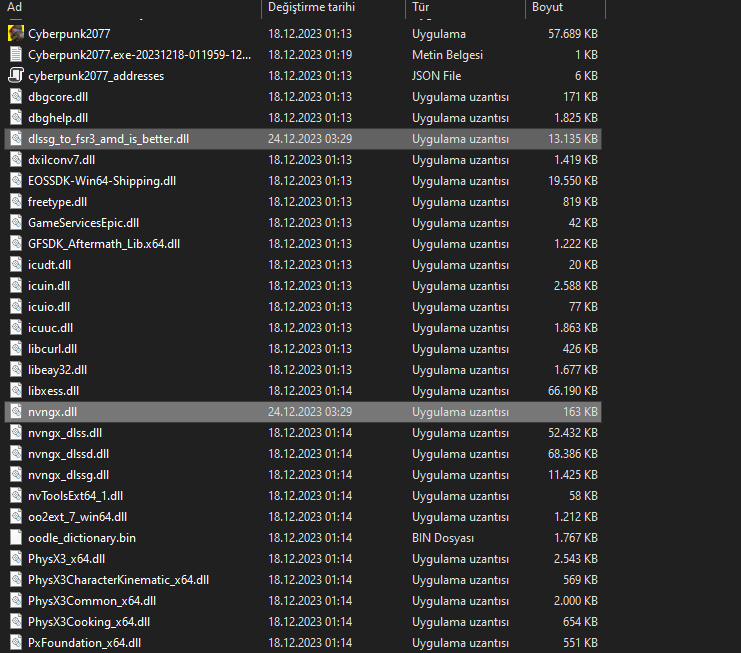
Task: Click the dbghelp.dll file icon
Action: point(16,118)
